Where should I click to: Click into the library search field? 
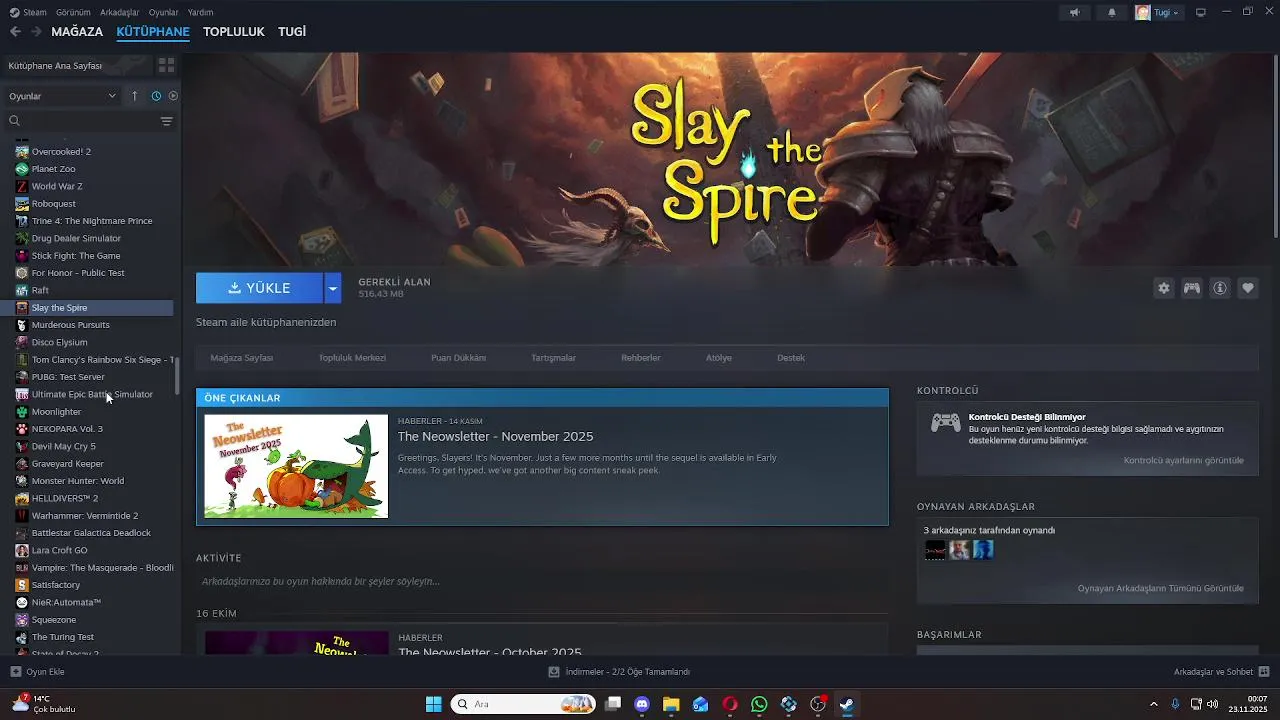tap(88, 121)
